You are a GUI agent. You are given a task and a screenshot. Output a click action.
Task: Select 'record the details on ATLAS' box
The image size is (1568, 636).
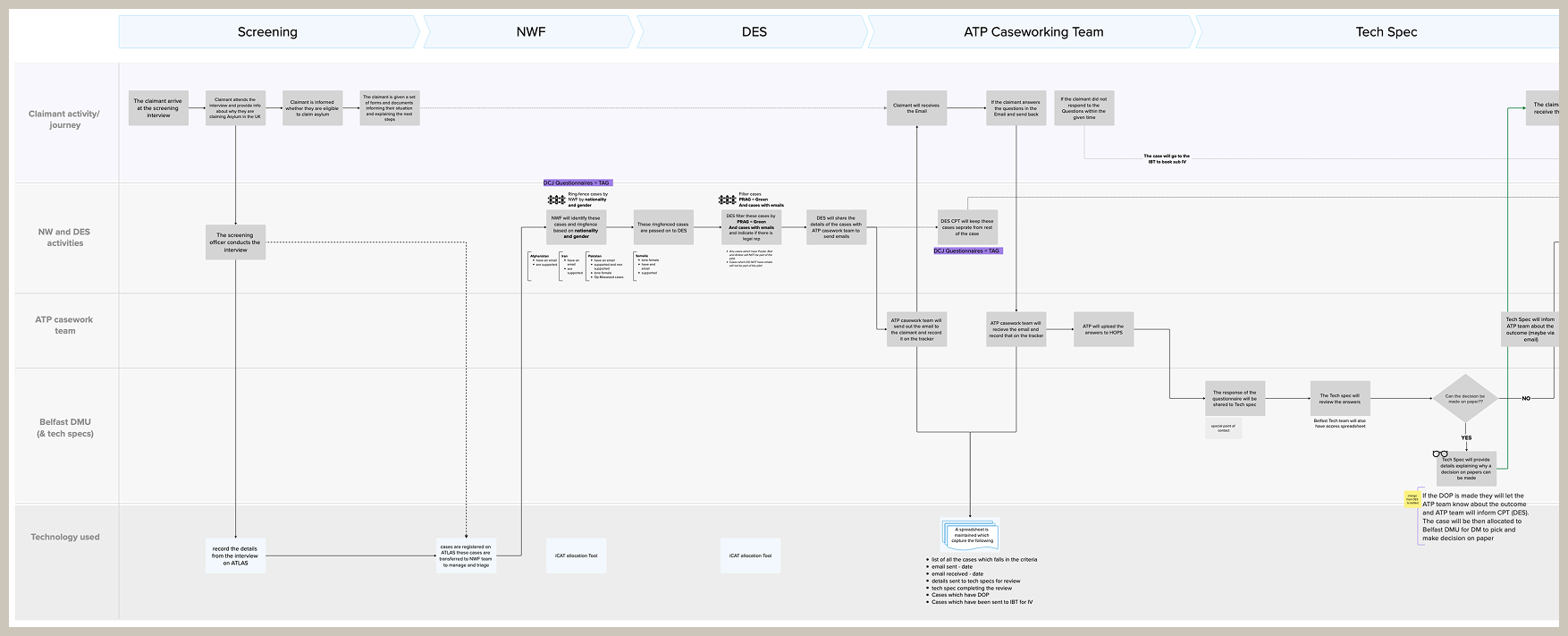coord(235,555)
